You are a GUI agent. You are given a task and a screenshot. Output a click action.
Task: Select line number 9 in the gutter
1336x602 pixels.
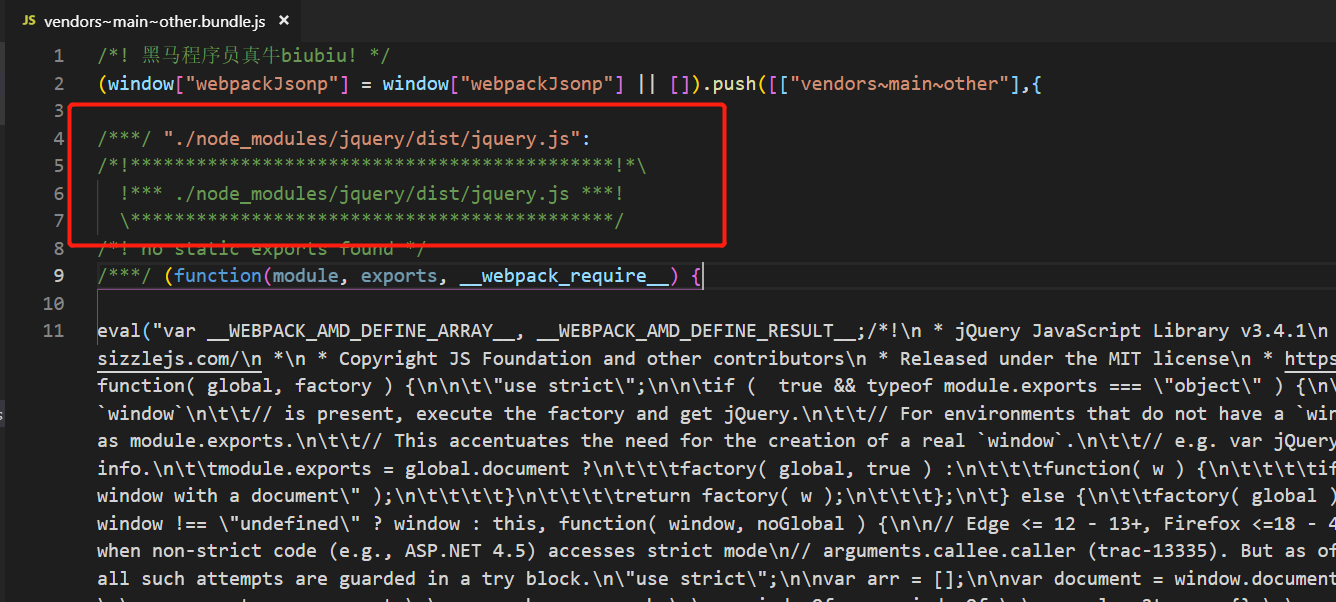(59, 276)
